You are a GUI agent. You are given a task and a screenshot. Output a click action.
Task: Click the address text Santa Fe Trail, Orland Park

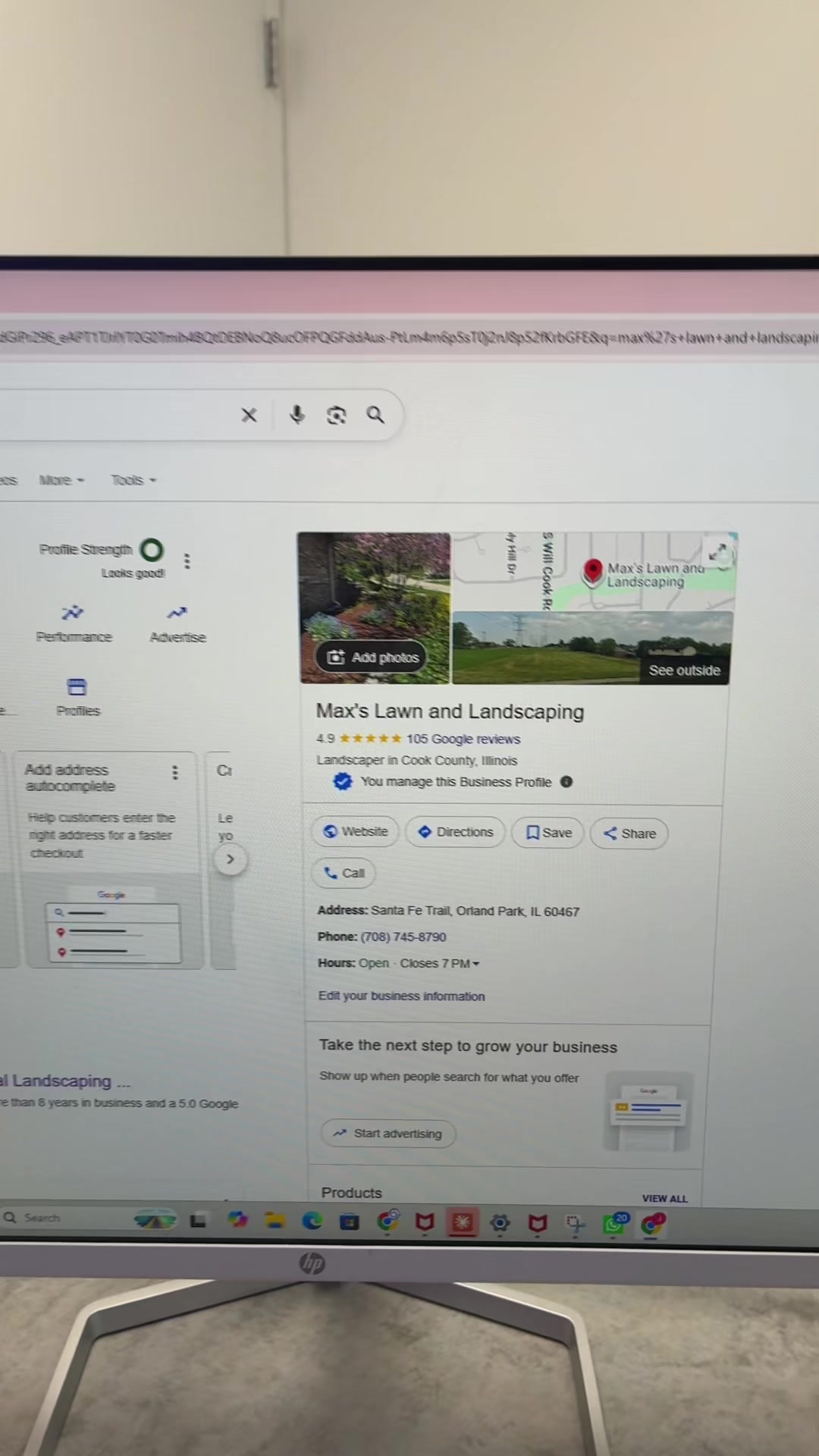pos(475,911)
